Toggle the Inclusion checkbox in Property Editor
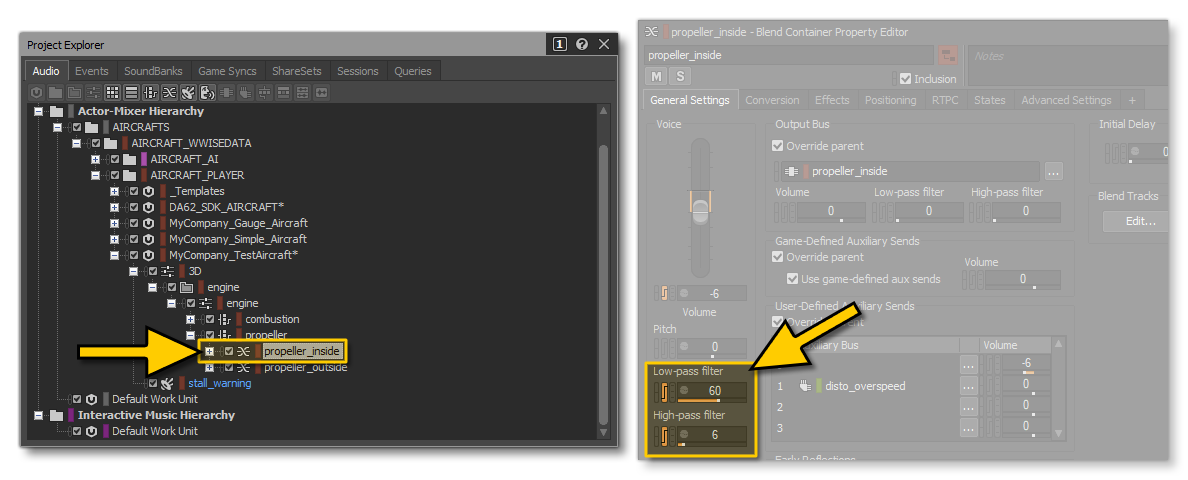This screenshot has width=1188, height=480. [905, 78]
